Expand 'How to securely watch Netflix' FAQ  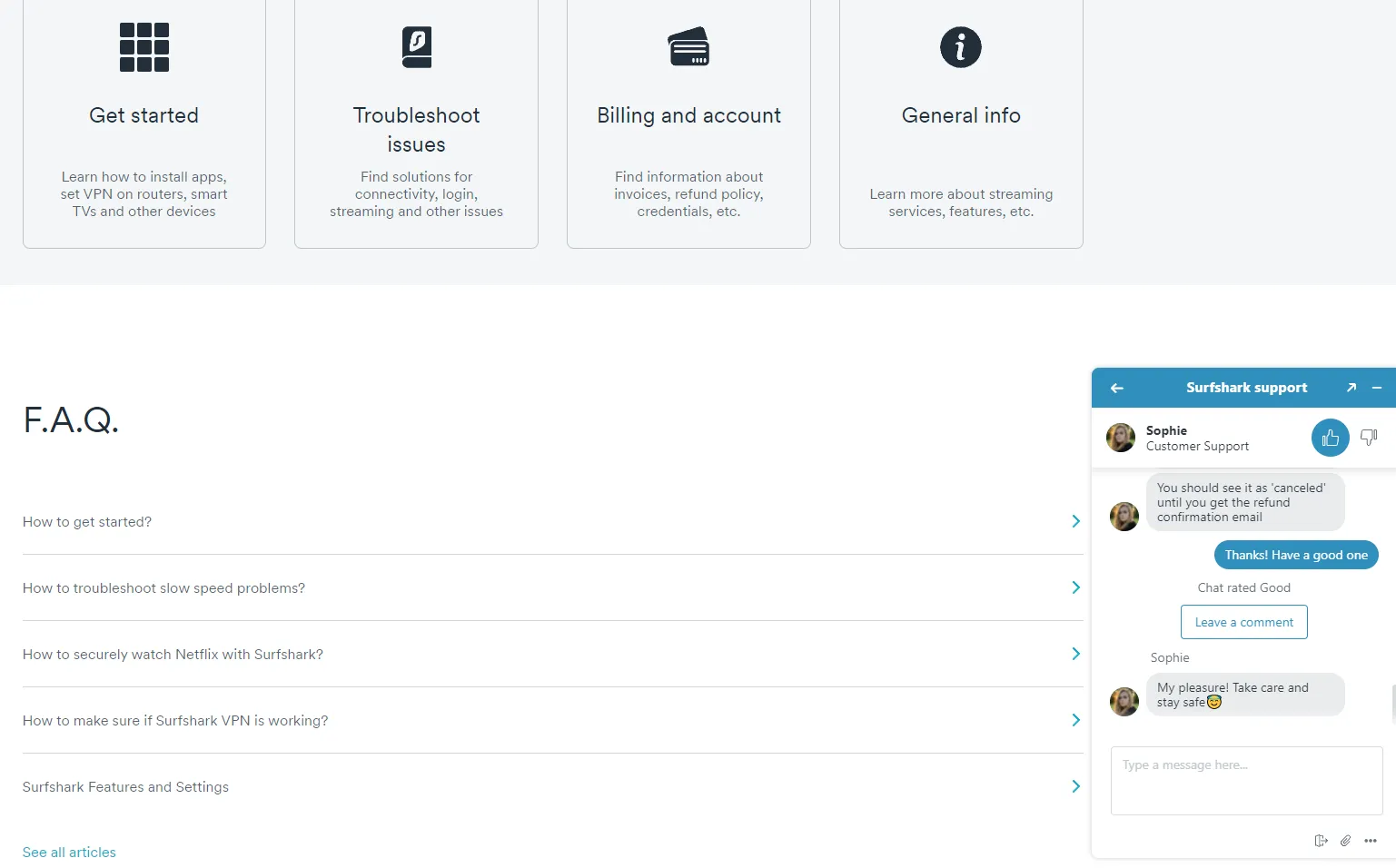tap(552, 655)
